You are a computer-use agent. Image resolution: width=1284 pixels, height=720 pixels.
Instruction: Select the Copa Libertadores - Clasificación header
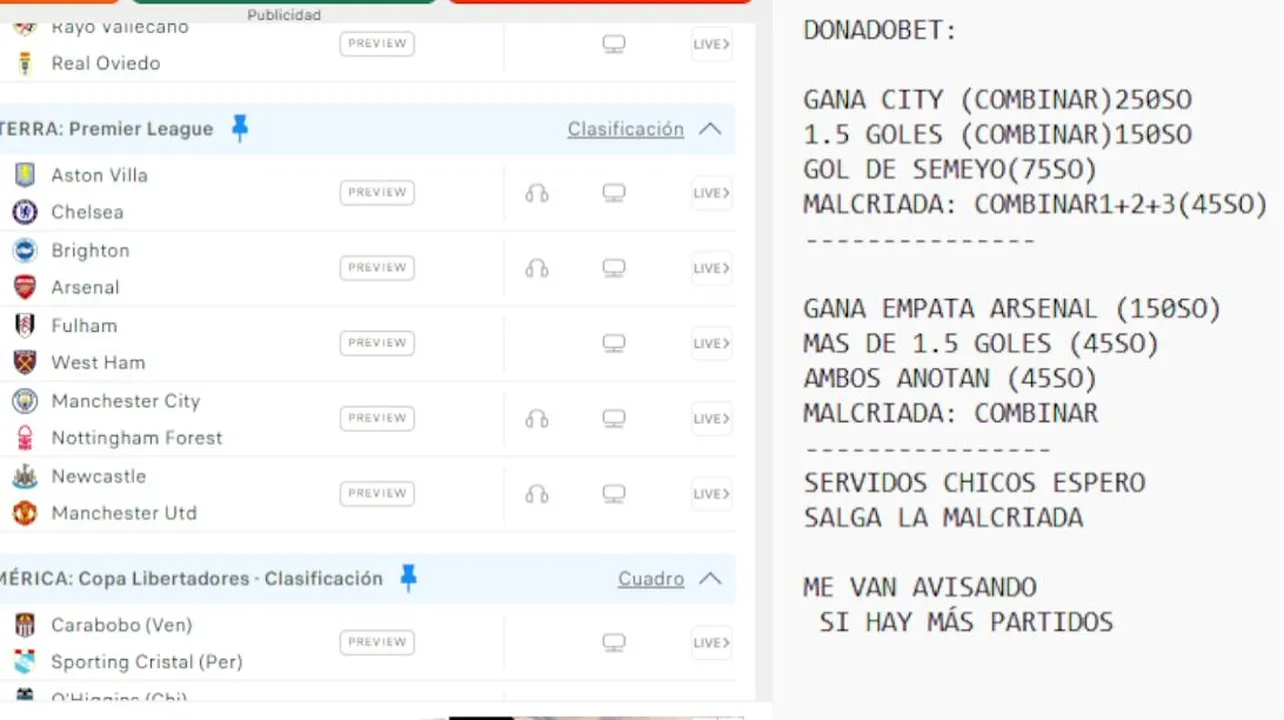coord(191,579)
